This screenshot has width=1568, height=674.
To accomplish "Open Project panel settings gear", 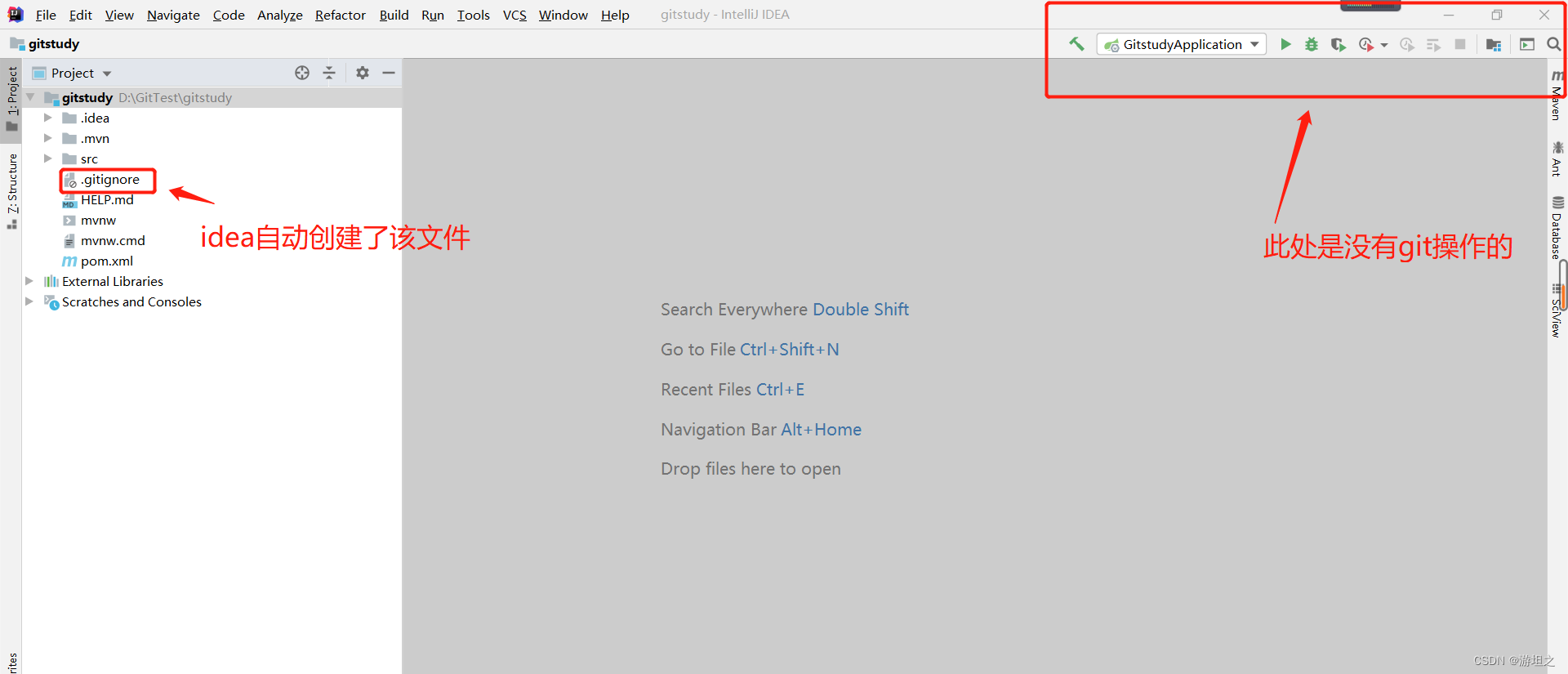I will [363, 73].
